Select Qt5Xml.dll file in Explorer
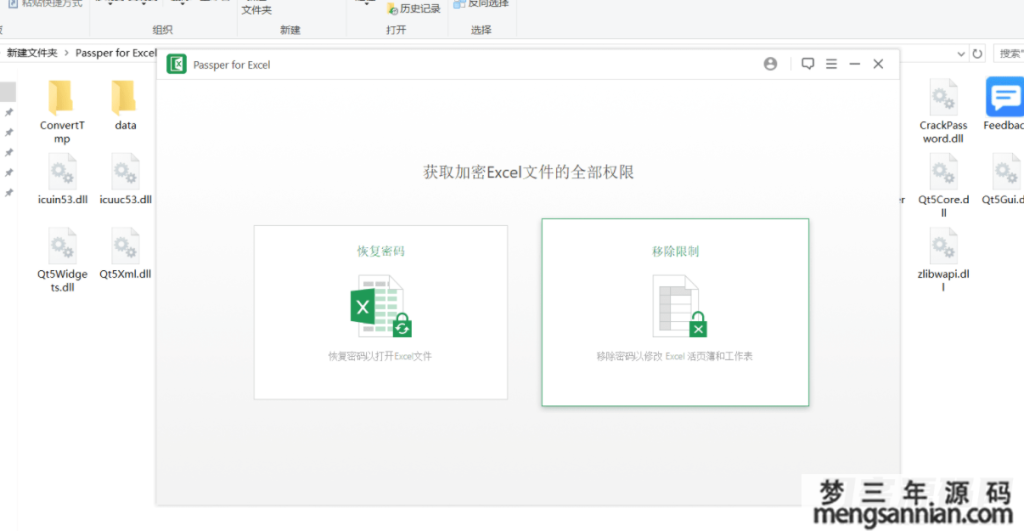 (x=125, y=253)
